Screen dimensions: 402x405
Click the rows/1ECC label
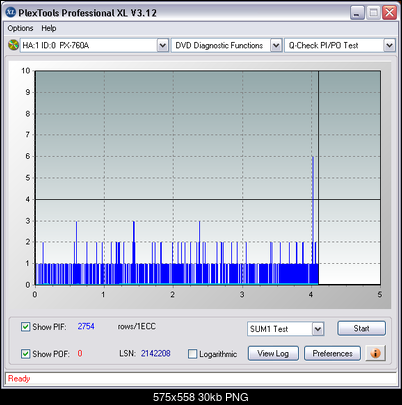137,326
